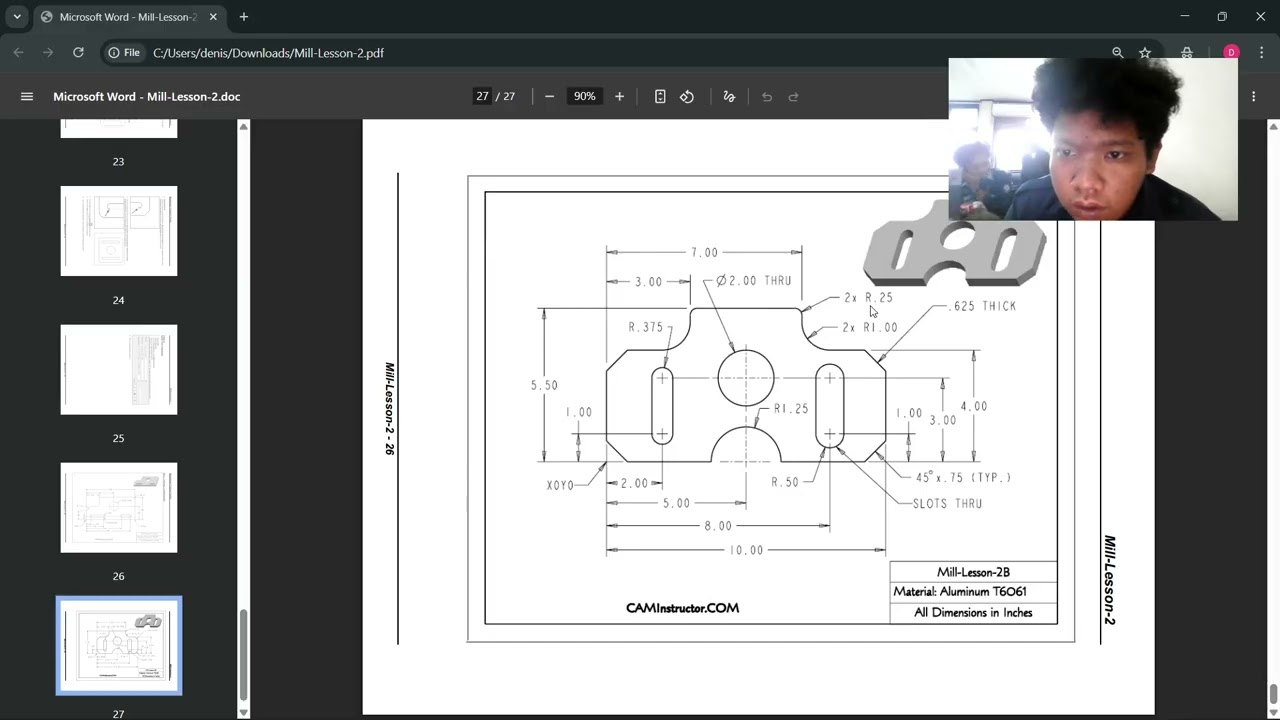Open the Chrome profile avatar
Screen dimensions: 1280x720
[1231, 52]
